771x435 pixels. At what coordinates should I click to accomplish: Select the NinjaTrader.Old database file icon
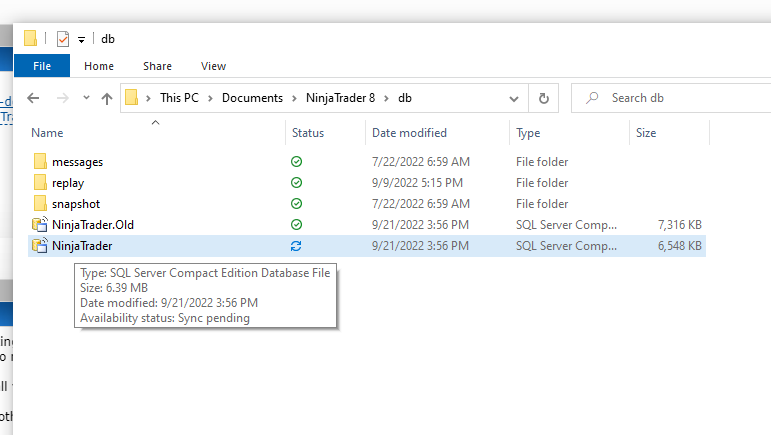pos(40,224)
